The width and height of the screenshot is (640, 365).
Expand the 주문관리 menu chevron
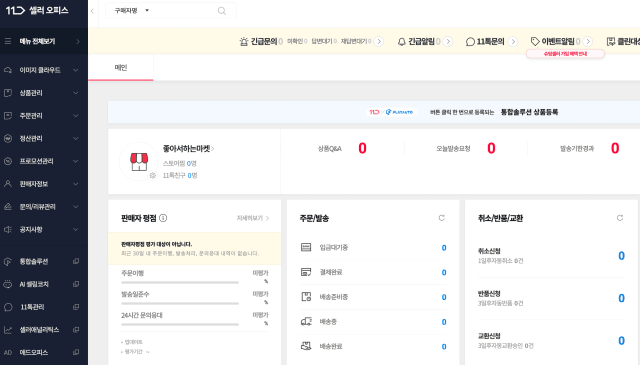[76, 116]
